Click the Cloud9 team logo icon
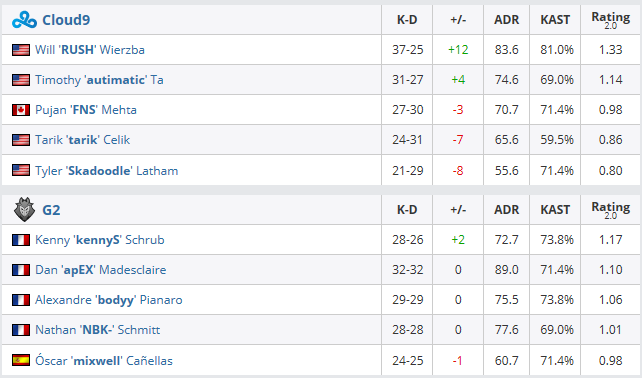 click(24, 20)
